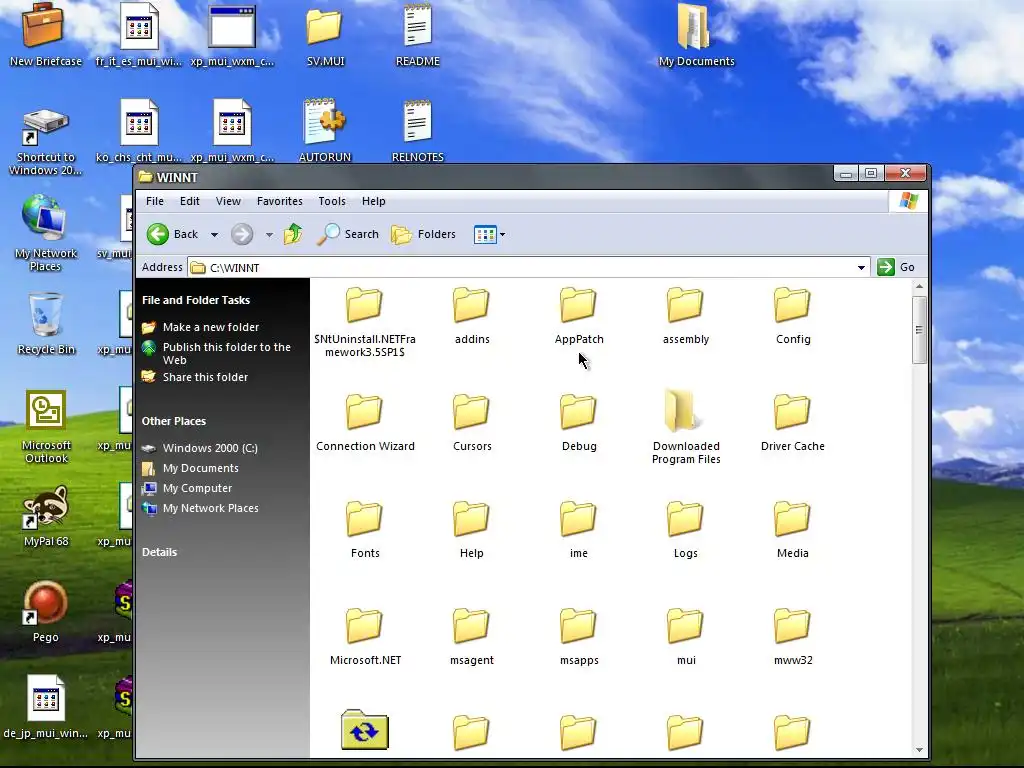Click the Forward arrow button

coord(242,234)
